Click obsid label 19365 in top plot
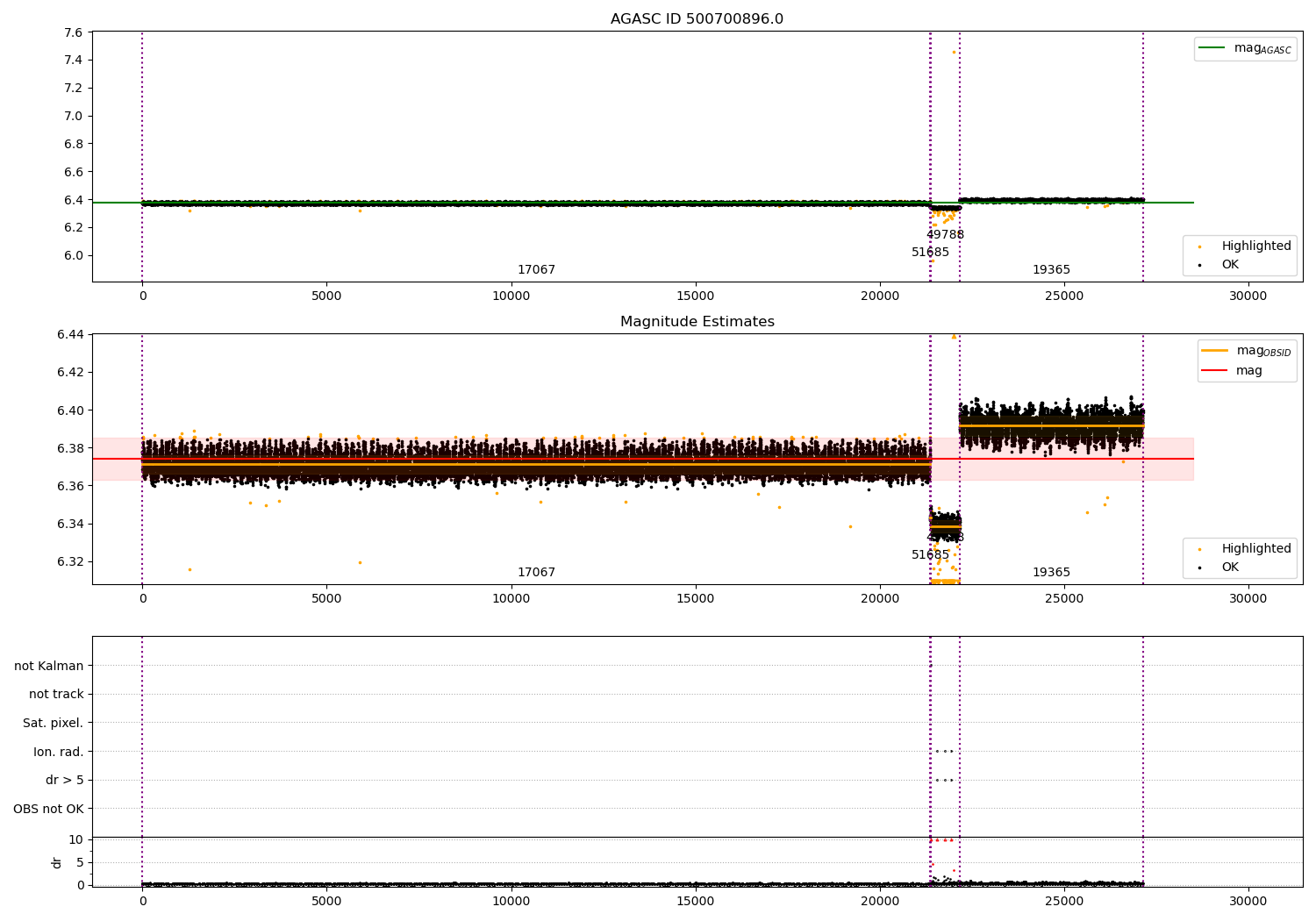 (1051, 270)
